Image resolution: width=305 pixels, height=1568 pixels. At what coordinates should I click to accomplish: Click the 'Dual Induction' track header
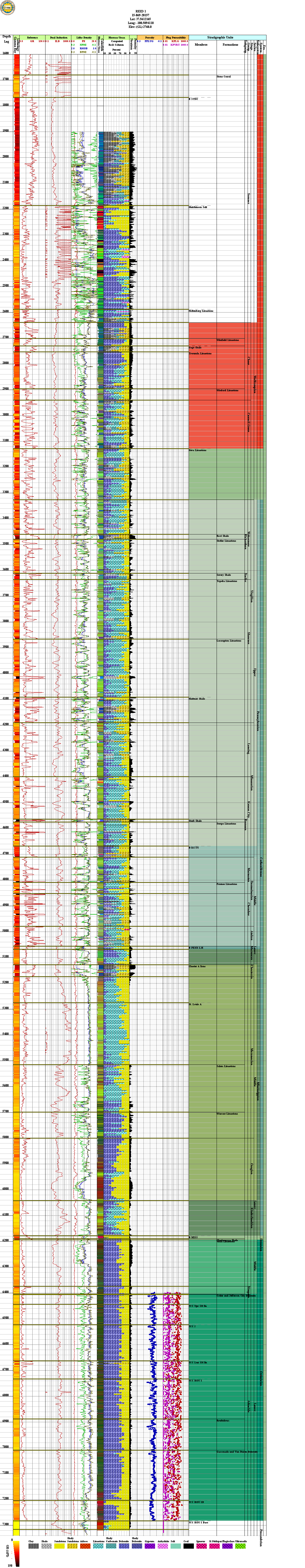(x=59, y=38)
